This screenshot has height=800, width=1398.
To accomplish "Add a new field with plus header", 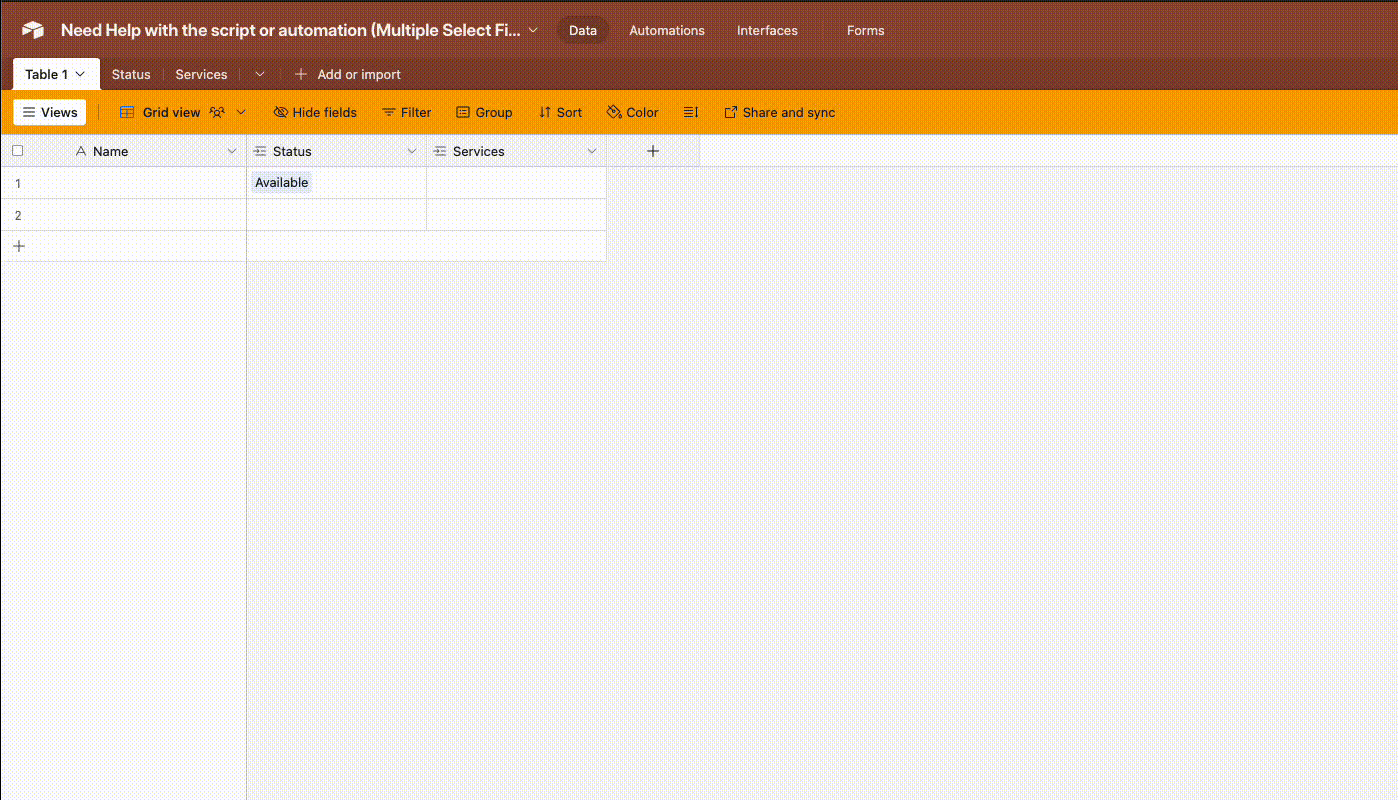I will 653,151.
